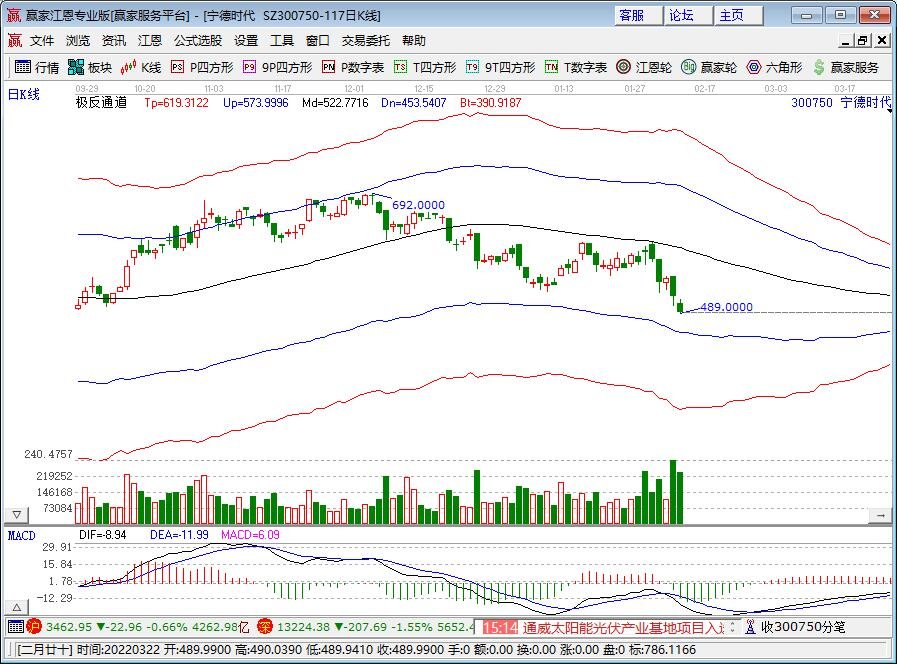Viewport: 897px width, 664px height.
Task: Click the 3462.95 Shanghai index value
Action: 69,627
